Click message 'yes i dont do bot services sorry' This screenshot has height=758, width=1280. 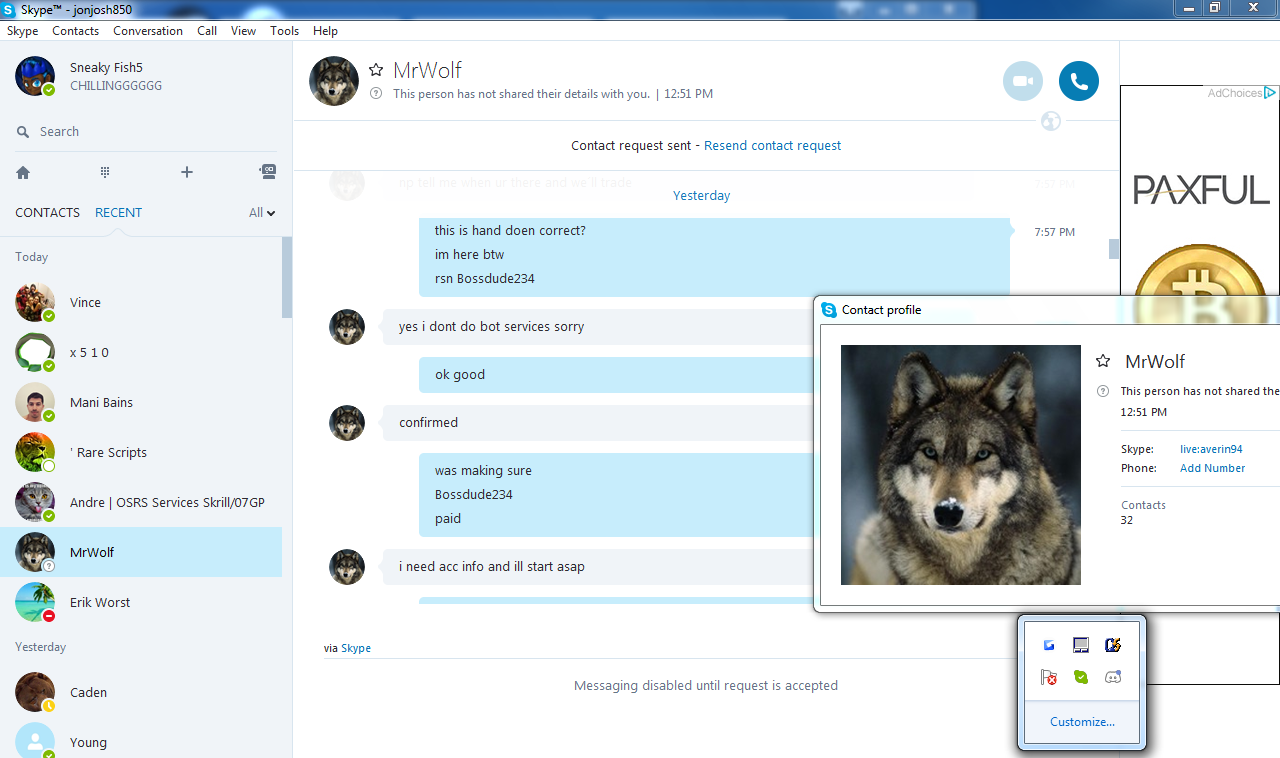tap(491, 326)
